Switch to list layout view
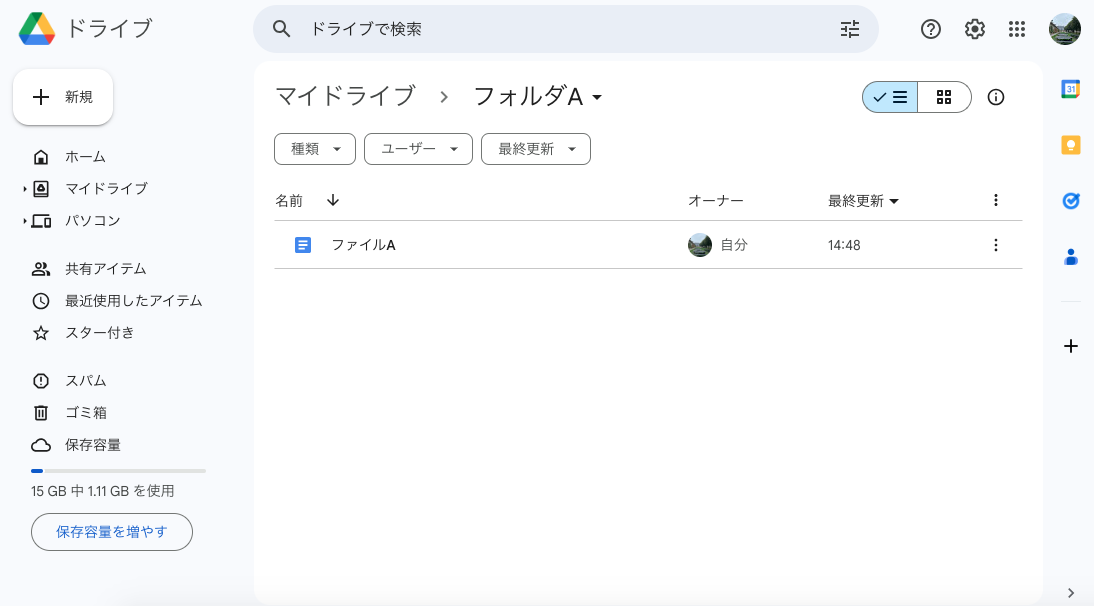Screen dimensions: 1094x606 point(890,97)
